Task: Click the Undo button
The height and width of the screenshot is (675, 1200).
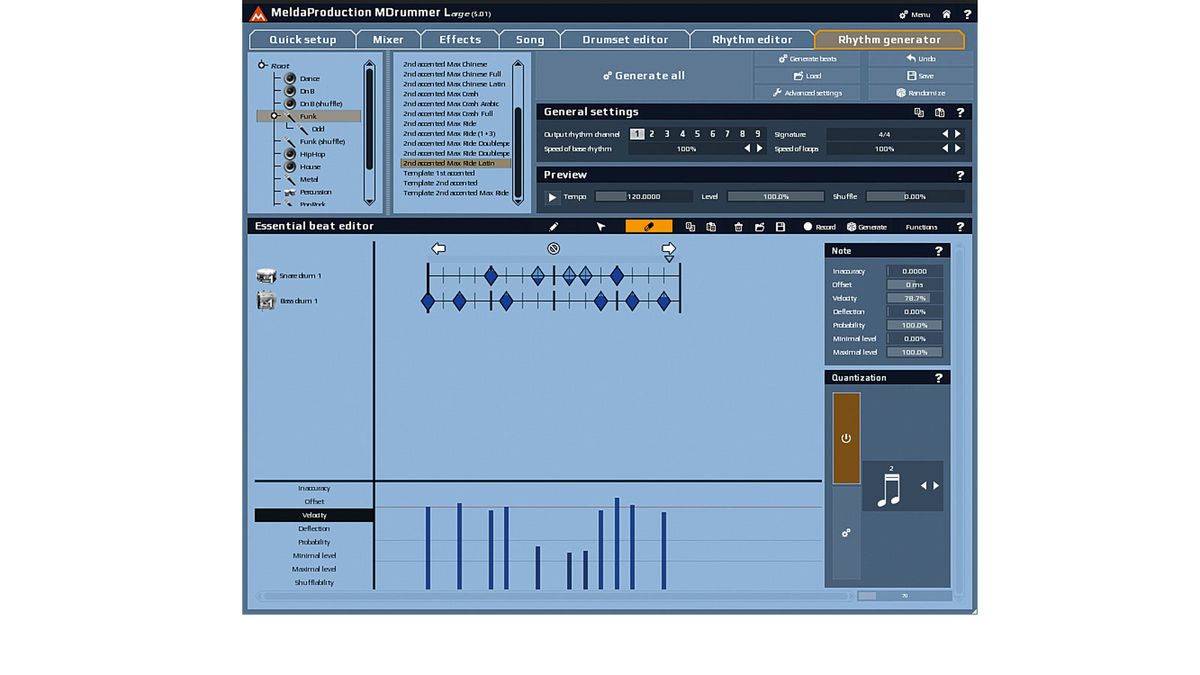Action: (920, 59)
